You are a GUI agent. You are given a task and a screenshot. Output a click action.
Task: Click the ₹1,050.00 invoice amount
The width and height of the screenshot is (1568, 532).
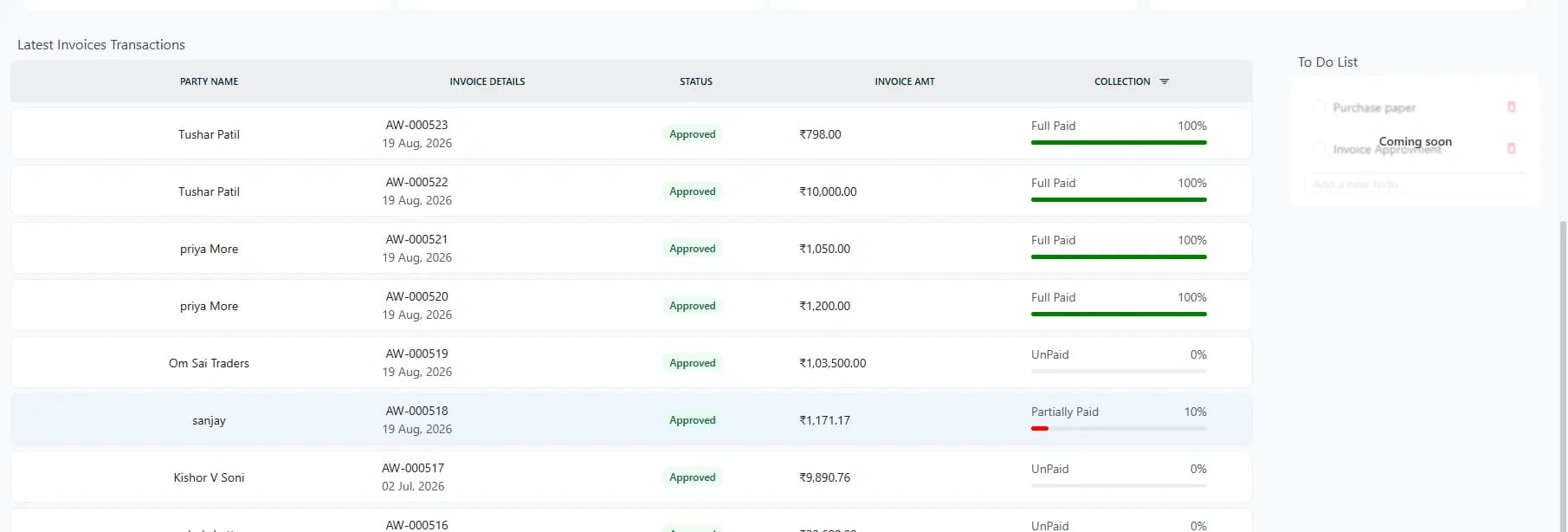[x=824, y=249]
